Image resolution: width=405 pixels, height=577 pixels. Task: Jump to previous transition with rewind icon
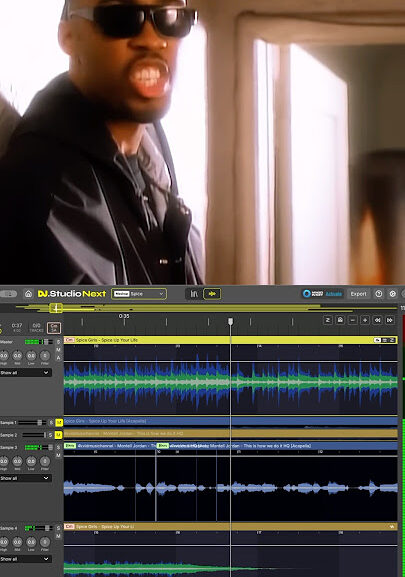coord(377,320)
